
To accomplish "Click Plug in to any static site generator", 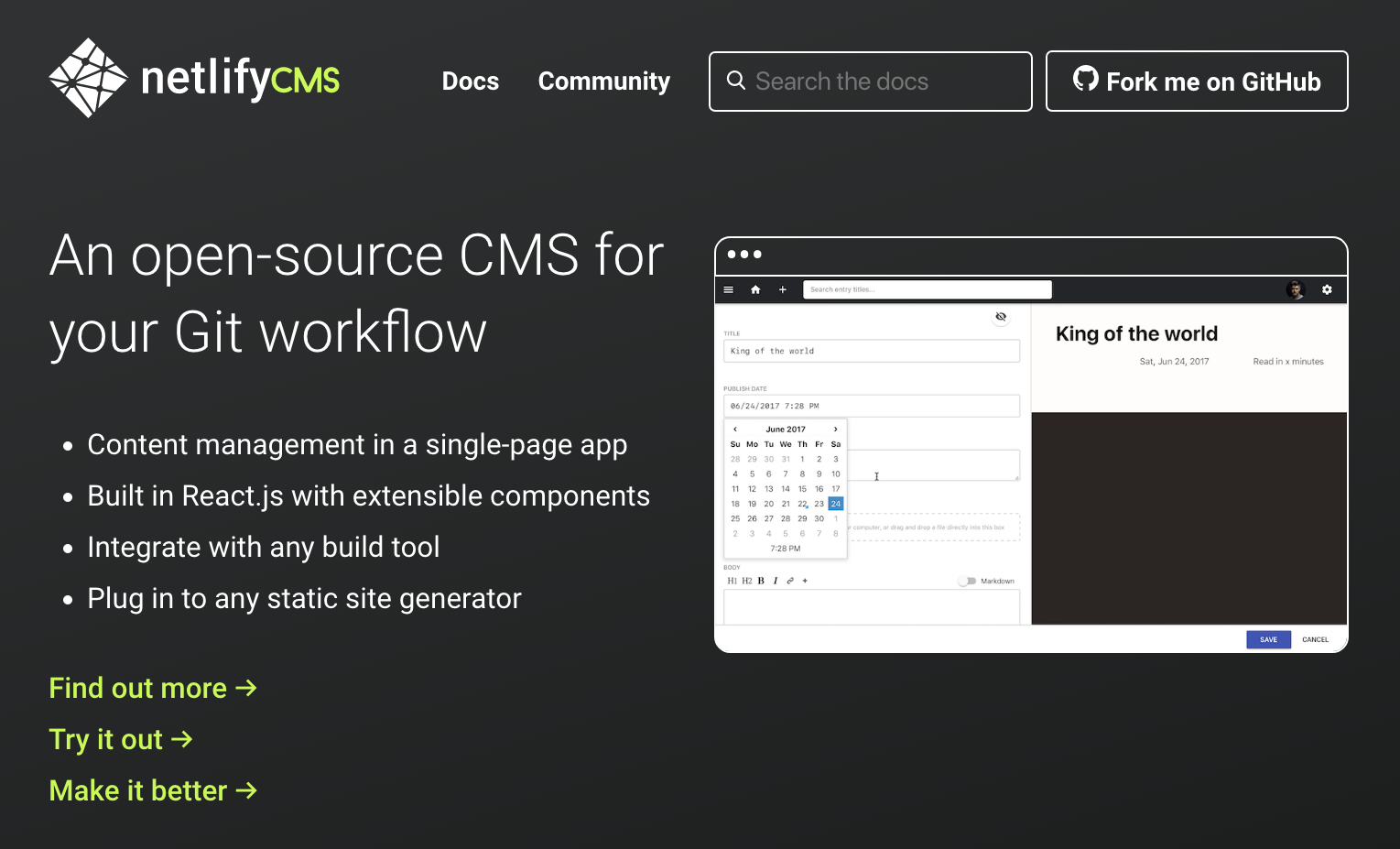I will click(304, 598).
